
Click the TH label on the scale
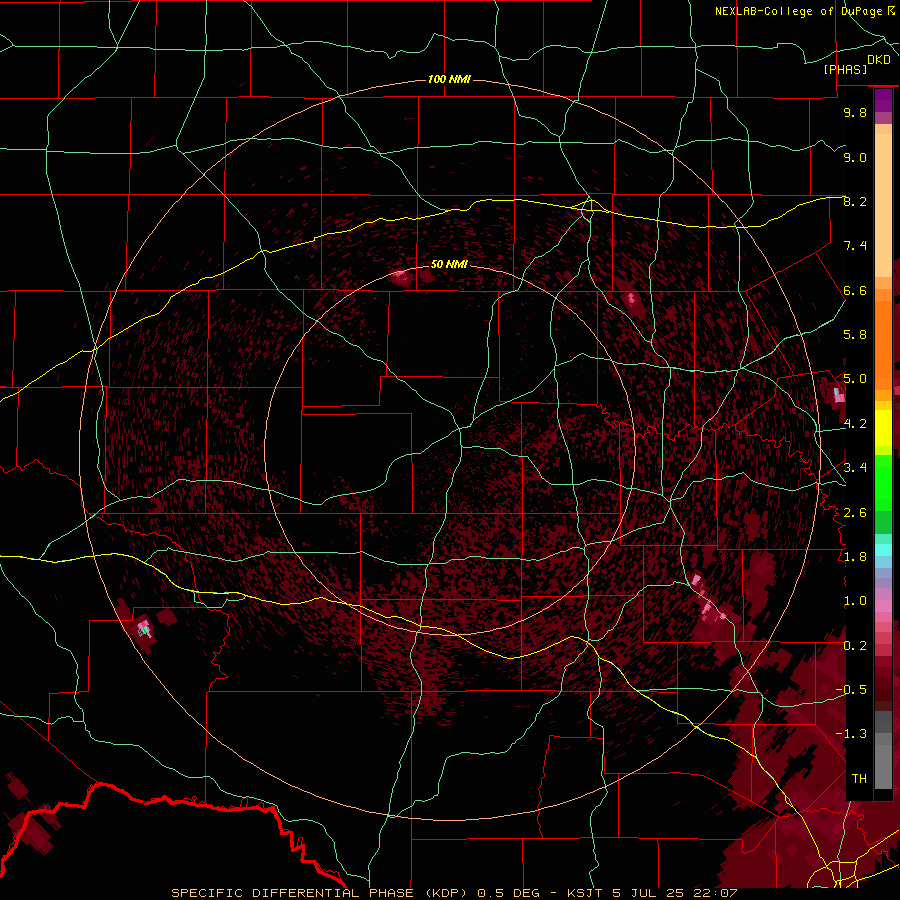point(859,779)
